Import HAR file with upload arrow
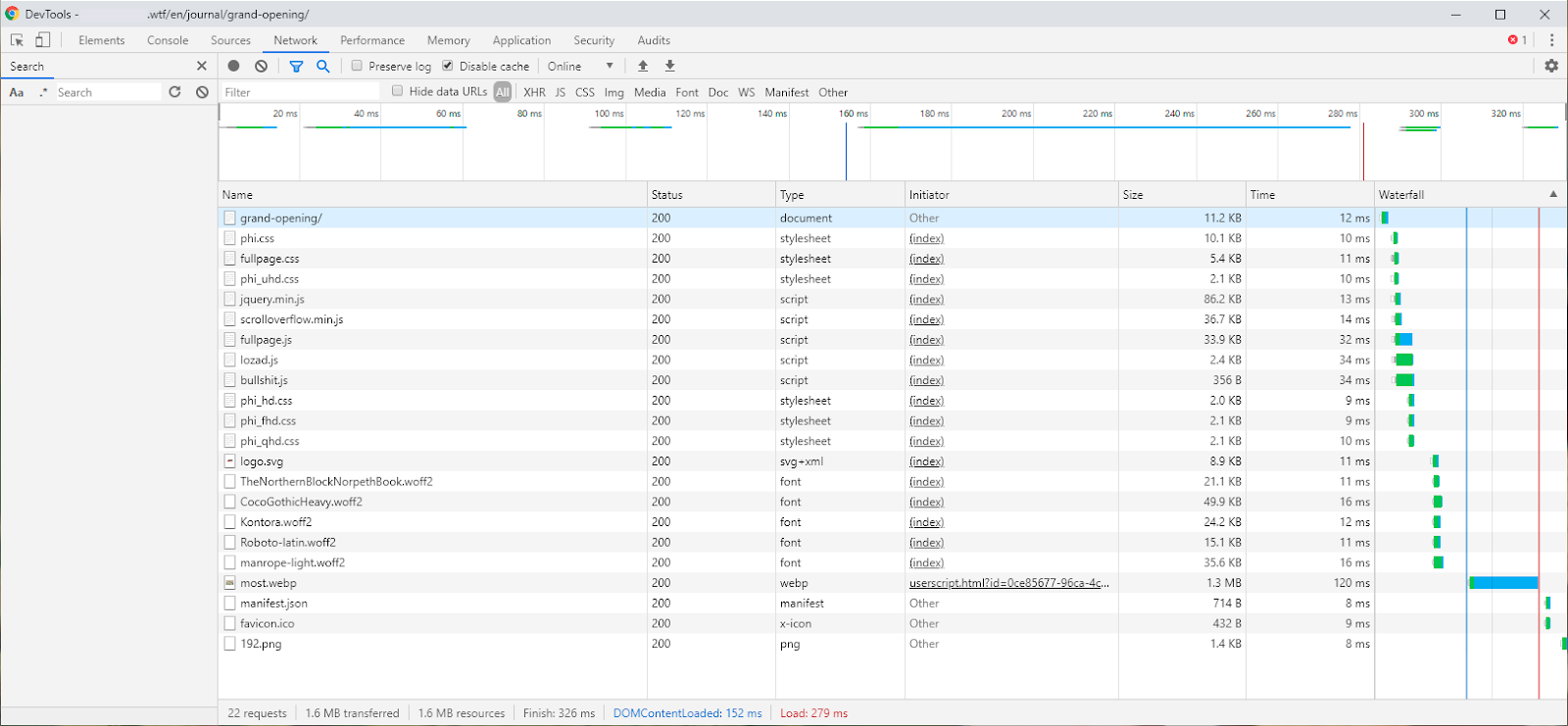This screenshot has width=1568, height=726. pyautogui.click(x=643, y=66)
